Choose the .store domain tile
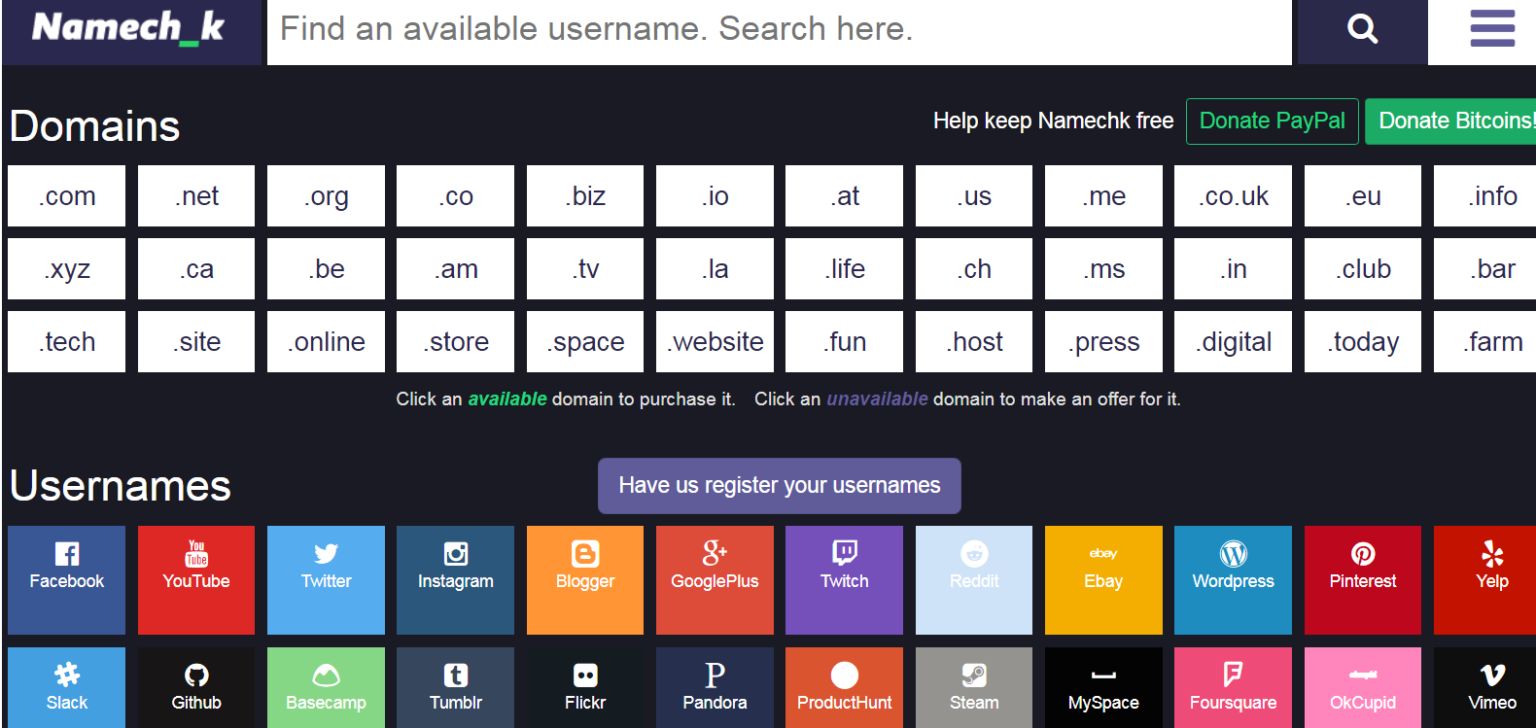 point(455,342)
